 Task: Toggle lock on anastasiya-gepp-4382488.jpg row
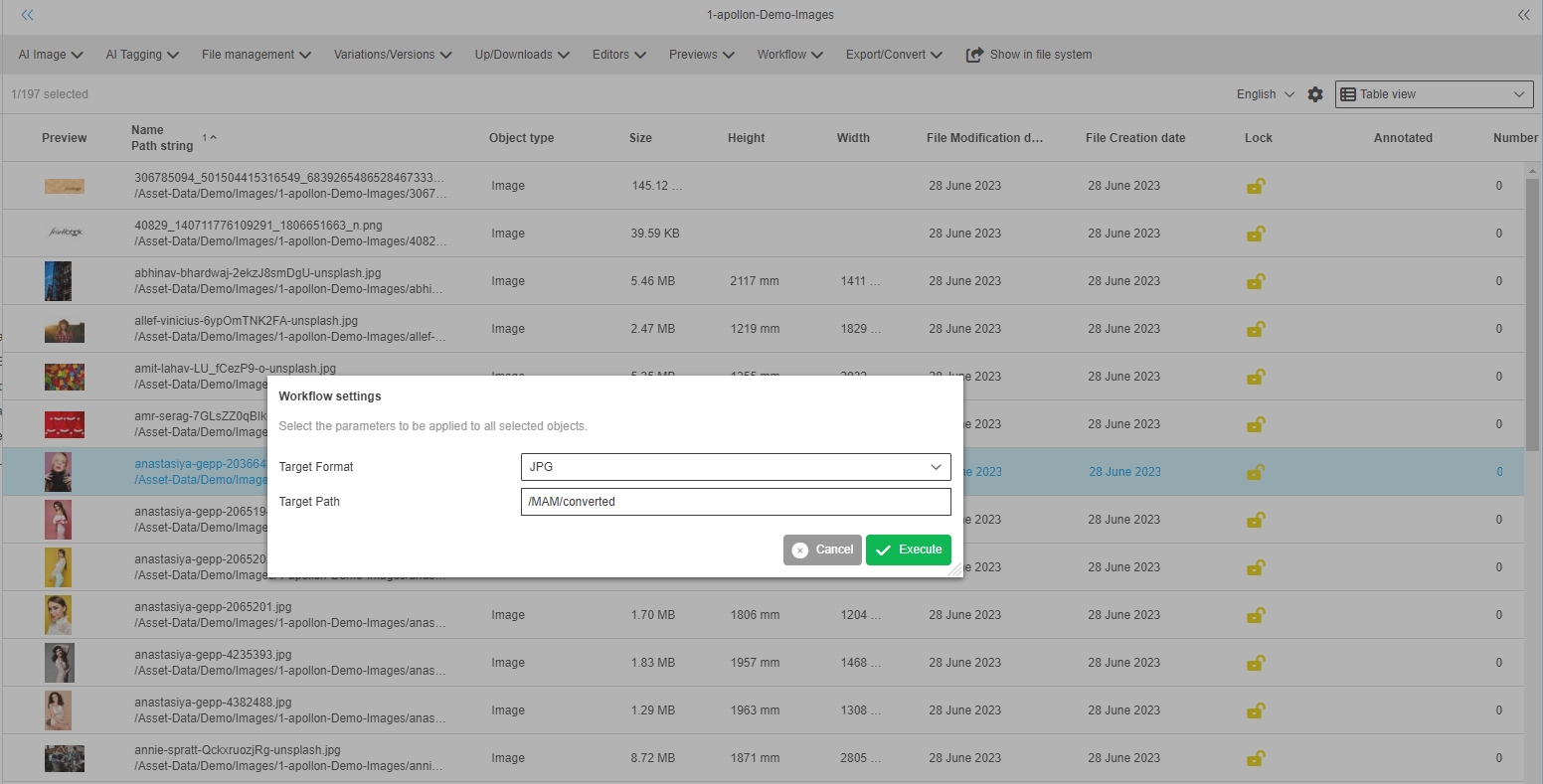(x=1256, y=710)
